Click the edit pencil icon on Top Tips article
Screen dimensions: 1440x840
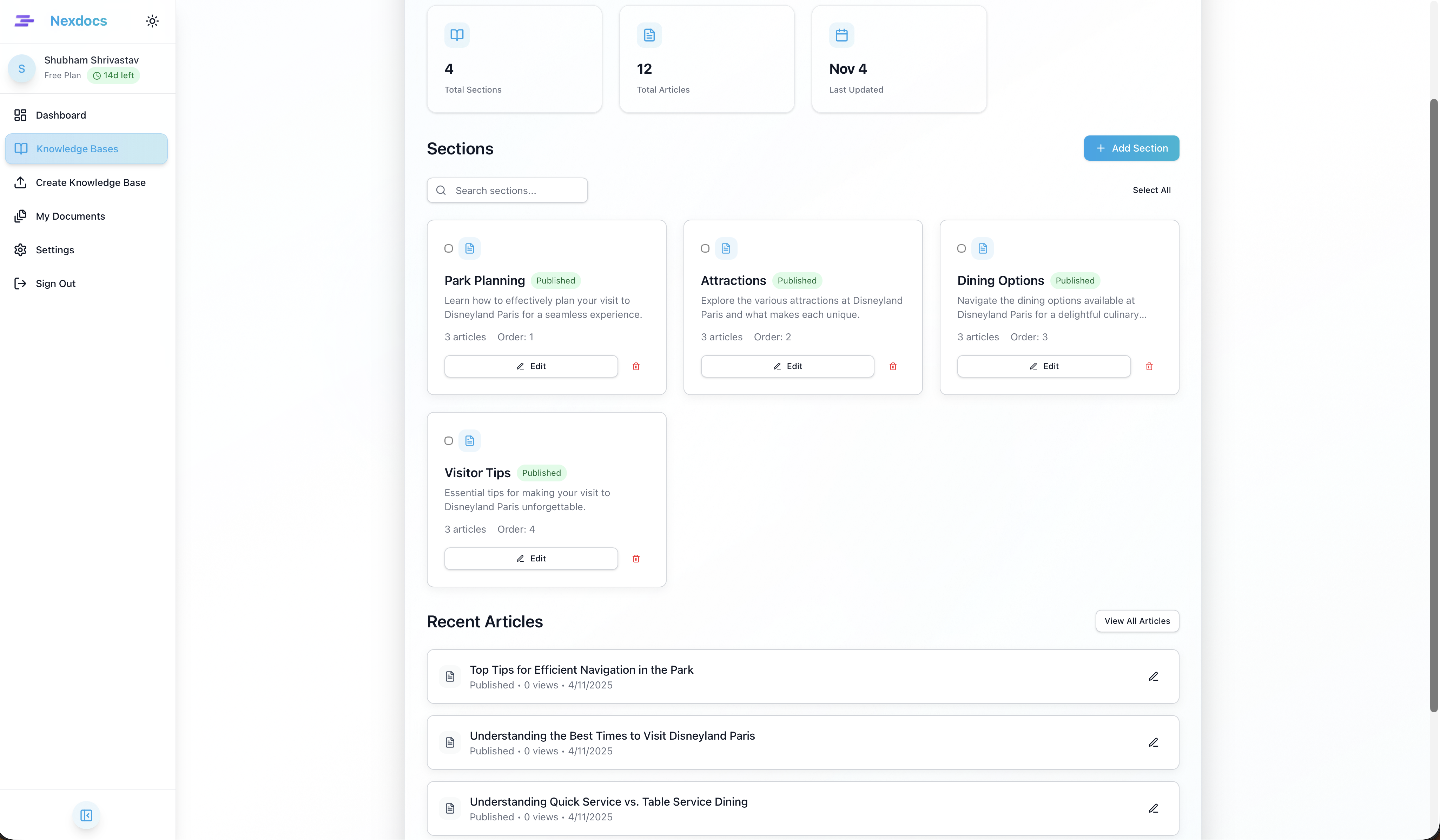point(1153,676)
